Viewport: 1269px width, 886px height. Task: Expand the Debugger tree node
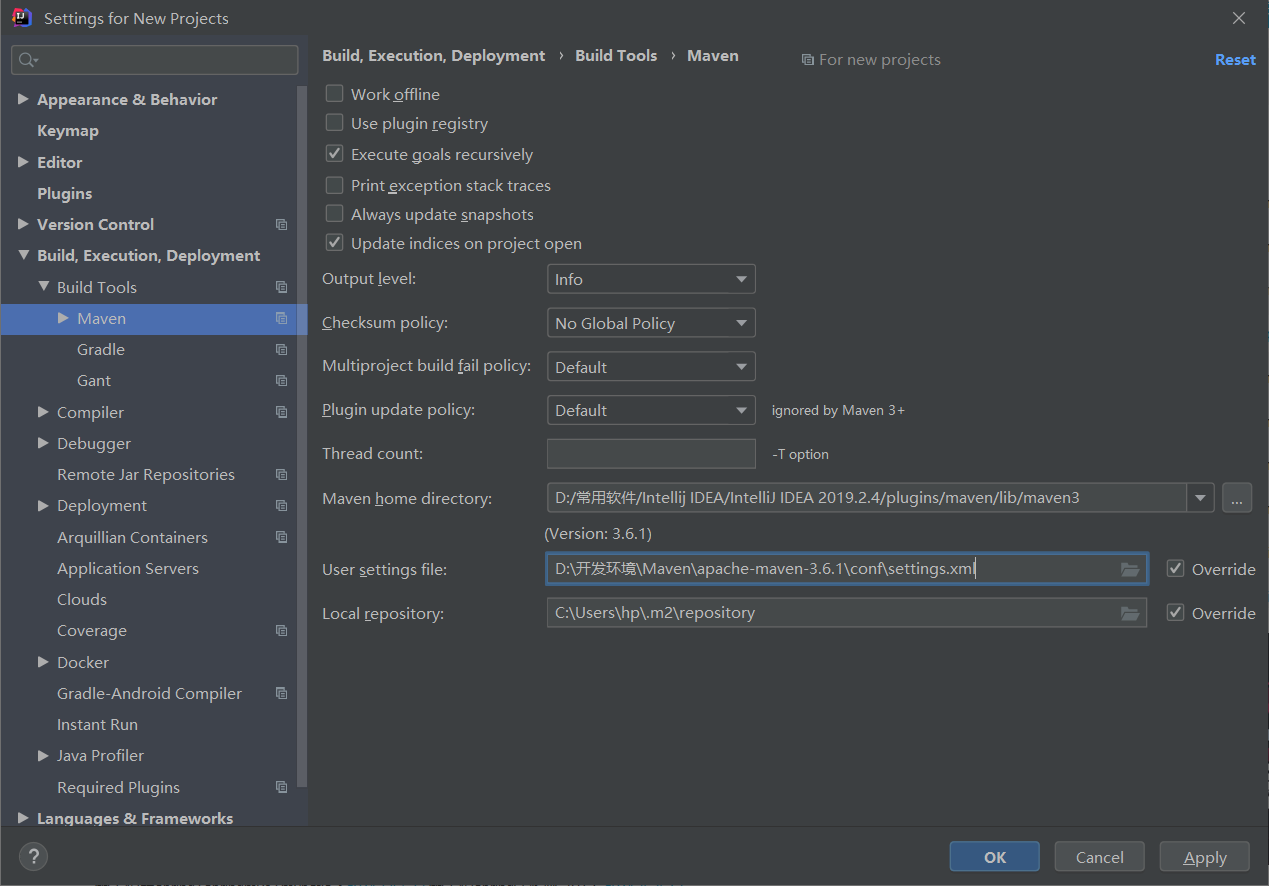pos(43,443)
